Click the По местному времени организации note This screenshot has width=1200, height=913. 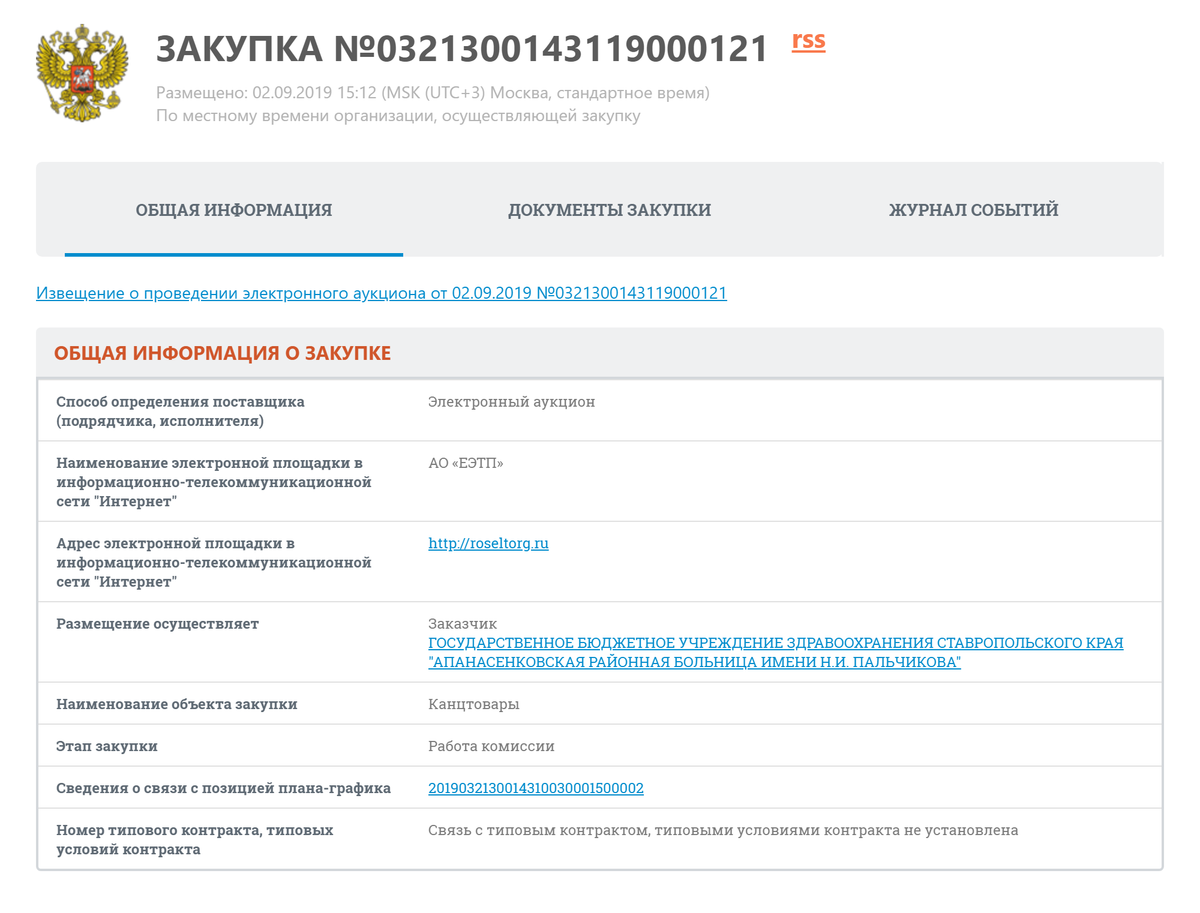398,116
